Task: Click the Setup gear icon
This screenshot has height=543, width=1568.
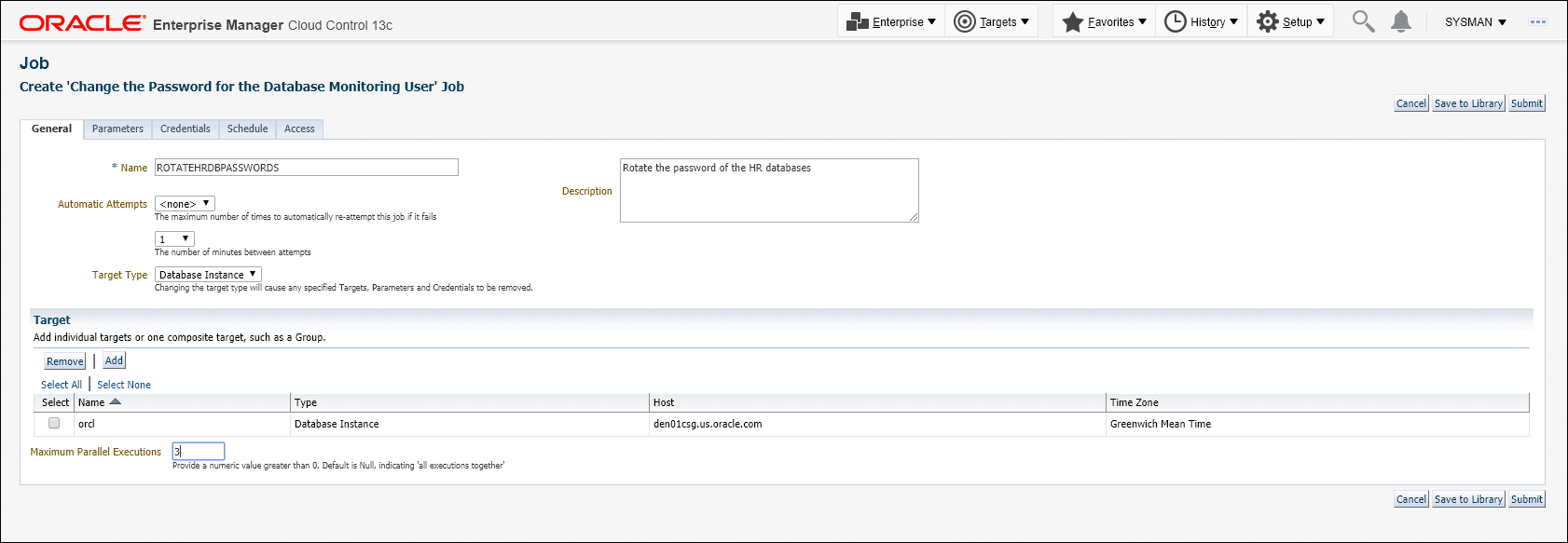Action: [x=1268, y=21]
